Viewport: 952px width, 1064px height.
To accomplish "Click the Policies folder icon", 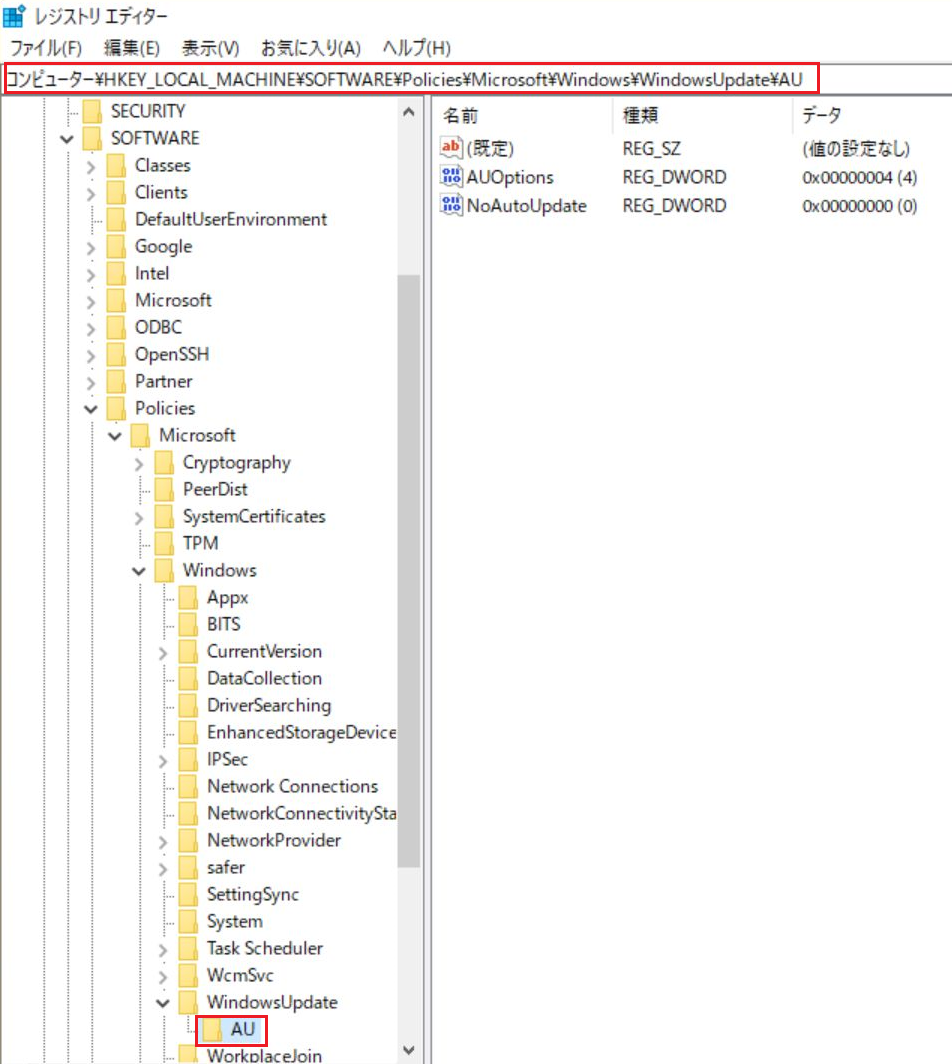I will coord(117,408).
